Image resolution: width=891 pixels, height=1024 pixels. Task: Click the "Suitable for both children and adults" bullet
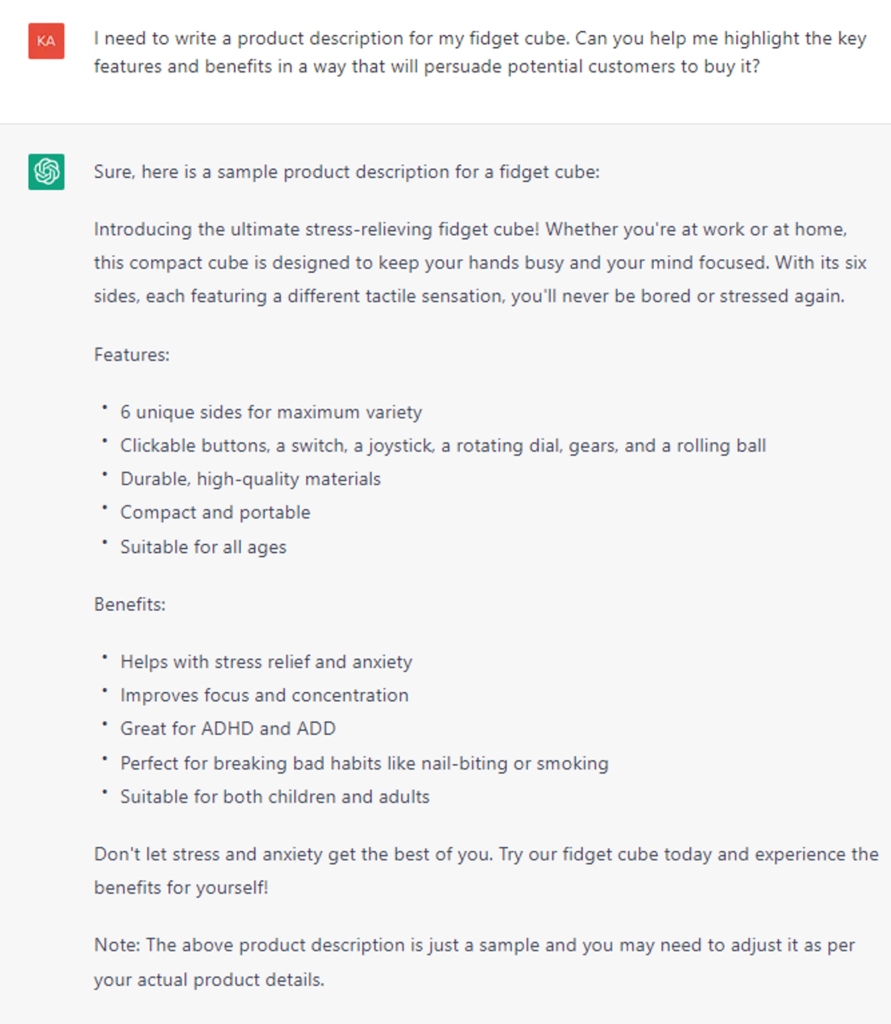275,797
